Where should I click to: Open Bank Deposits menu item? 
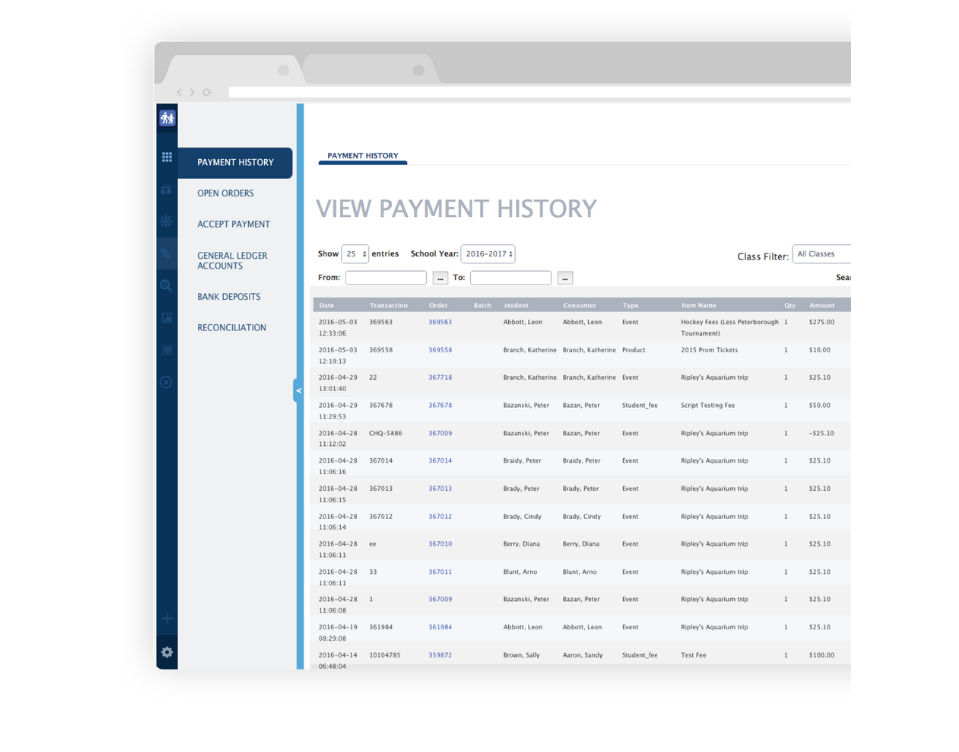(x=229, y=297)
